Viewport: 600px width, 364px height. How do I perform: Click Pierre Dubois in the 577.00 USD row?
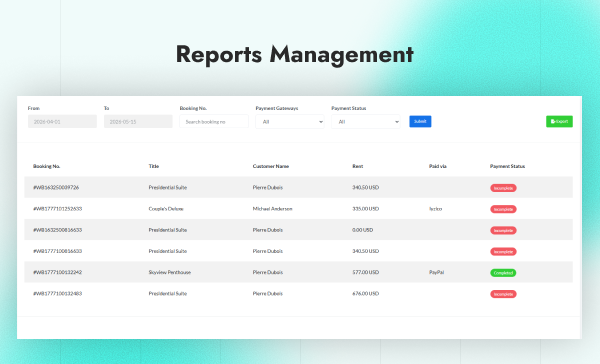(267, 272)
